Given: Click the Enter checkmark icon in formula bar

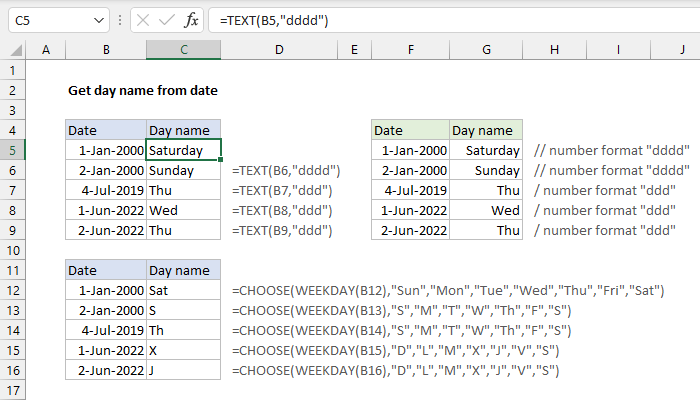Looking at the screenshot, I should coord(165,19).
